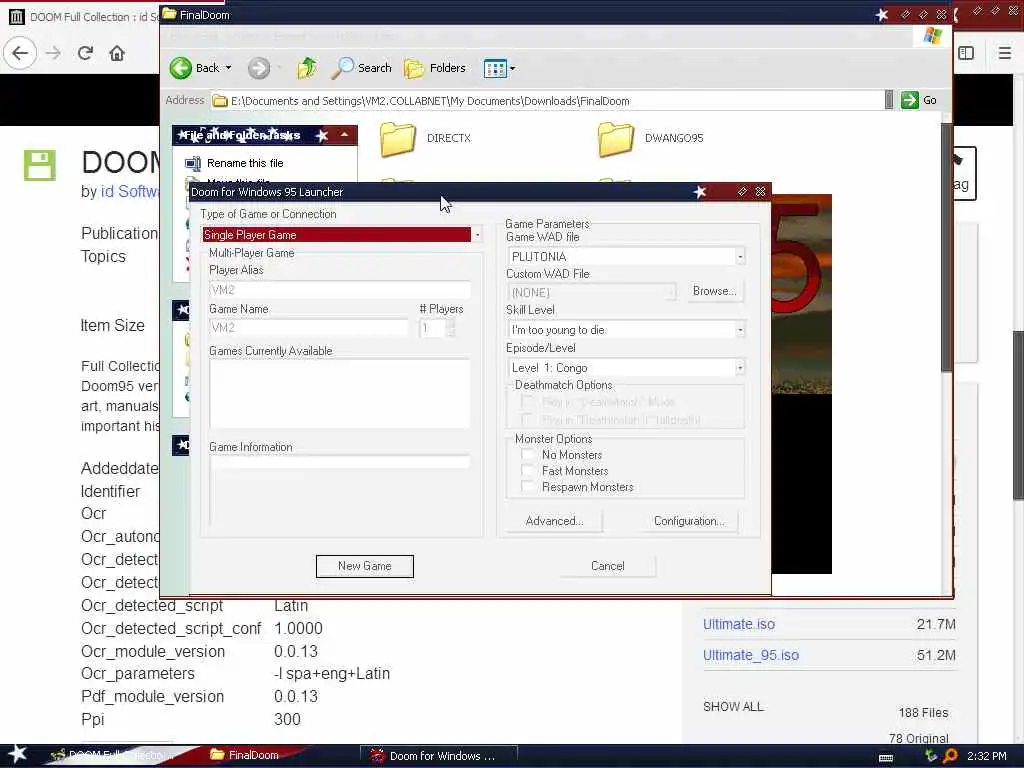Go to browser home page
Image resolution: width=1024 pixels, height=768 pixels.
click(x=117, y=53)
